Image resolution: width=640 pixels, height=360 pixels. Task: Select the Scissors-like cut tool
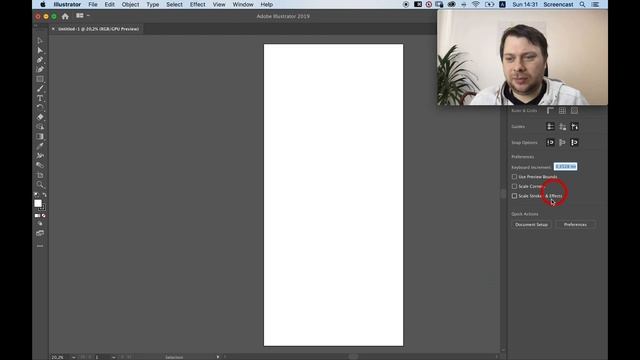[40, 156]
